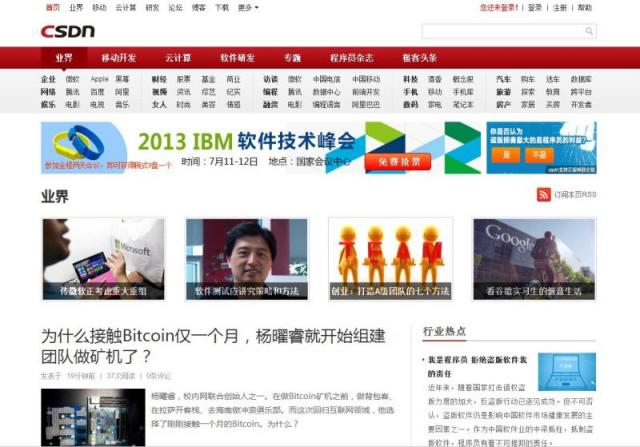640x447 pixels.
Task: Open 我是程序员 拒绝盗版软件 hot topic
Action: (x=477, y=367)
